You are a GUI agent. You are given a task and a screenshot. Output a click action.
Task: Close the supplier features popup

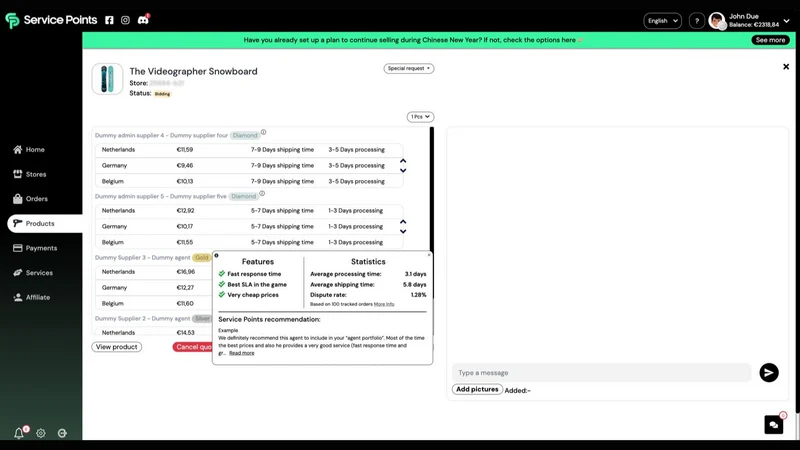[429, 254]
